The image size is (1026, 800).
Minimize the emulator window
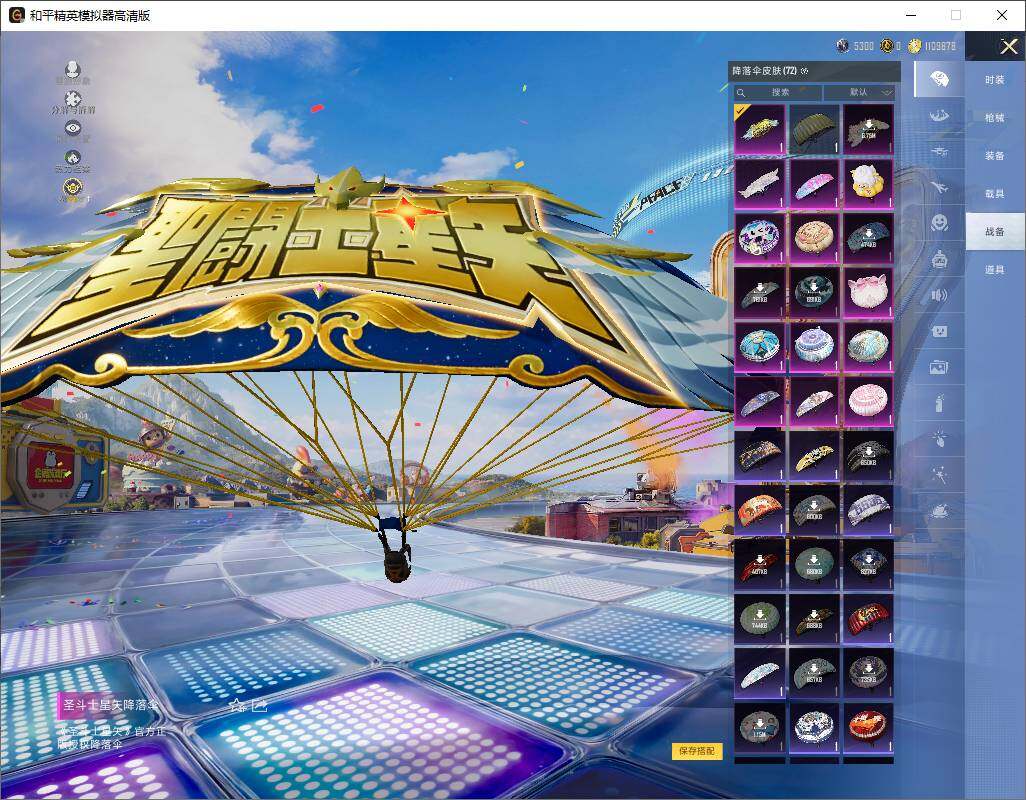coord(911,15)
